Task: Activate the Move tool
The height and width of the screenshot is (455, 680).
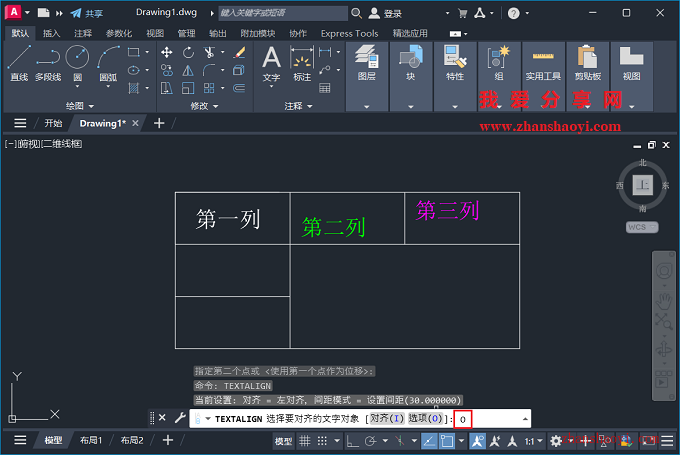Action: (167, 52)
